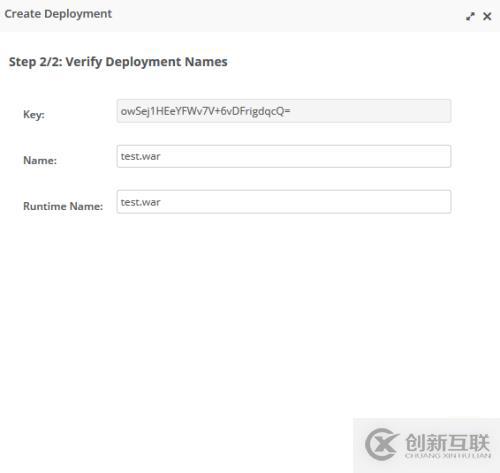This screenshot has width=500, height=473.
Task: Close the Create Deployment dialog
Action: tap(487, 16)
